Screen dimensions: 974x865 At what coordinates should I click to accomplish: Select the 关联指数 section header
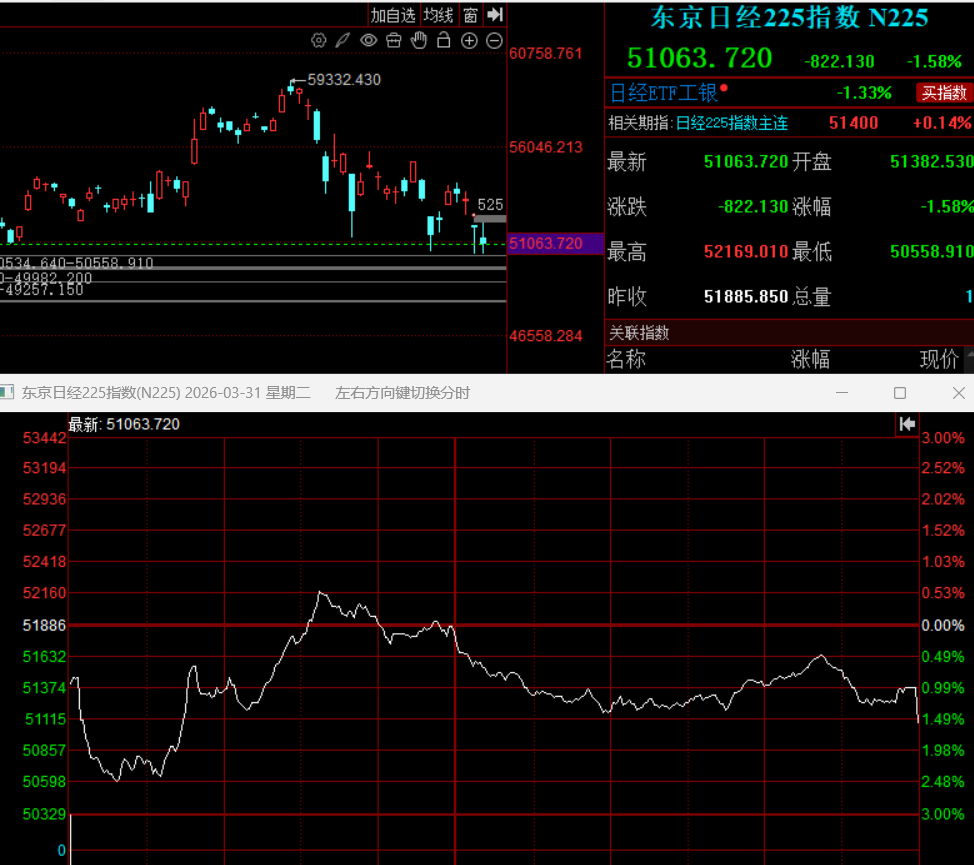(639, 333)
